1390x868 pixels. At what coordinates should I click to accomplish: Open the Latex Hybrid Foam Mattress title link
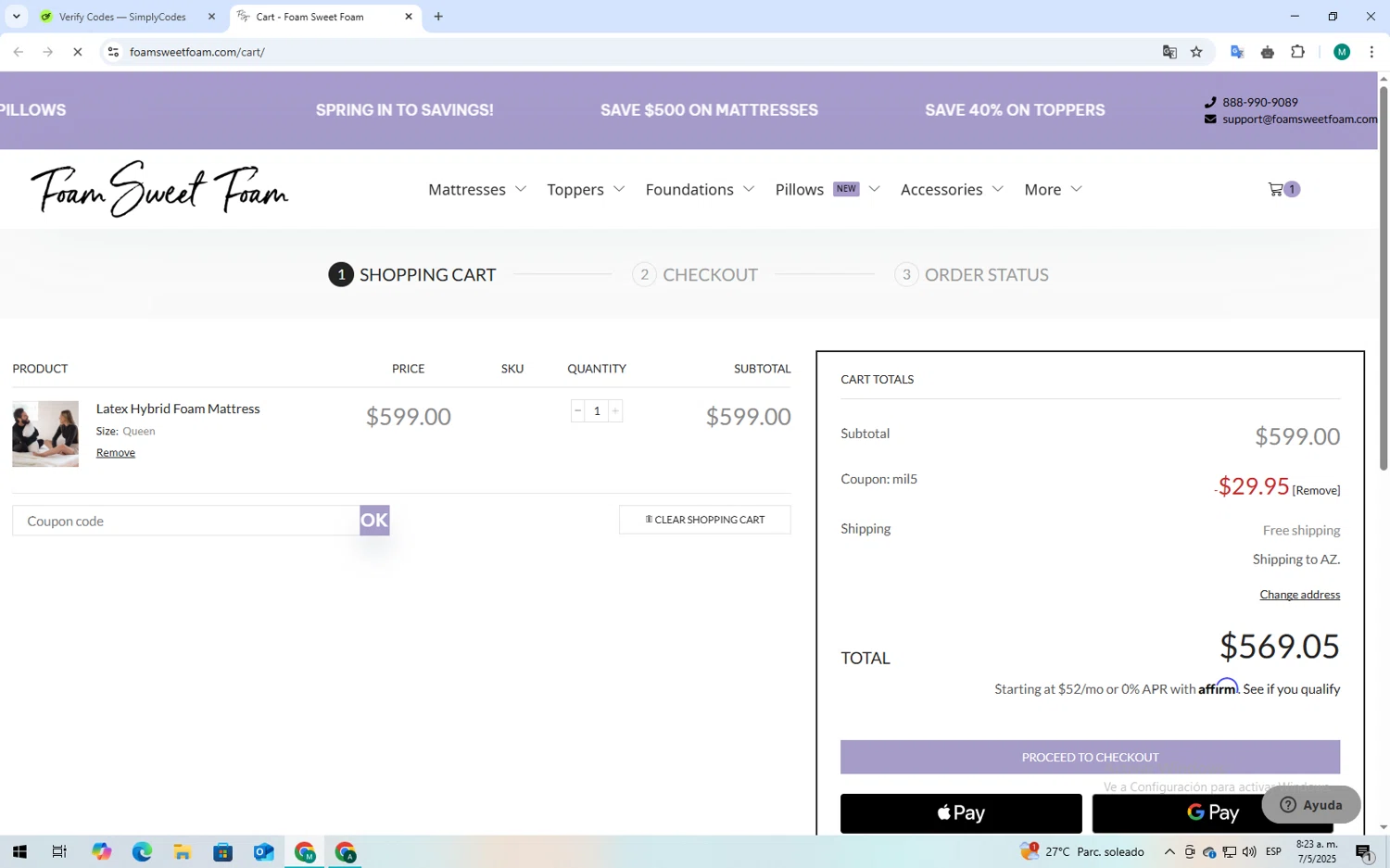(178, 409)
